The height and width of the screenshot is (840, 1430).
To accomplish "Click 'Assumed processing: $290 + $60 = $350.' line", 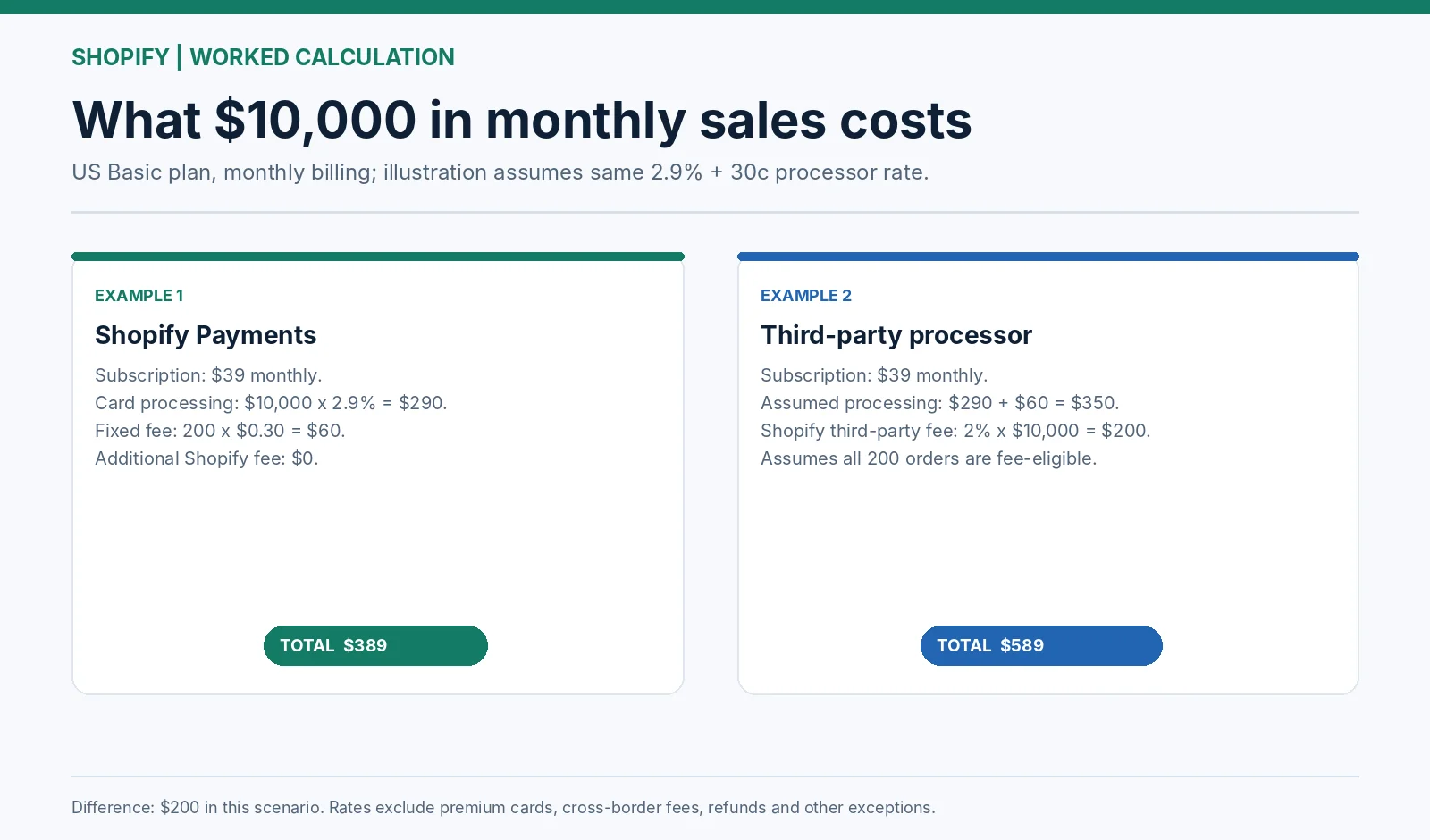I will click(x=940, y=403).
